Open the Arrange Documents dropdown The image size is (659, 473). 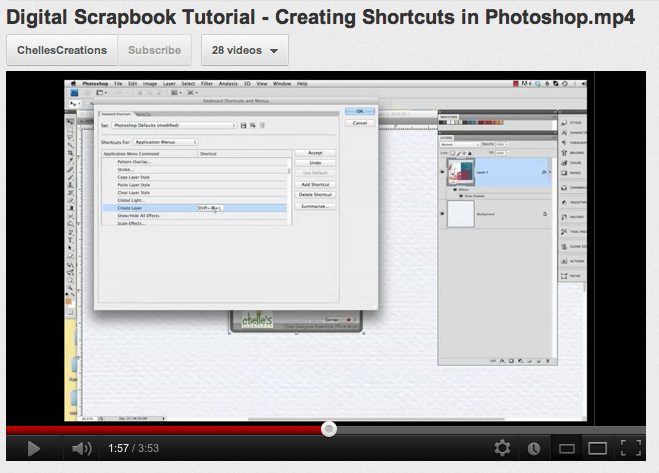[176, 92]
